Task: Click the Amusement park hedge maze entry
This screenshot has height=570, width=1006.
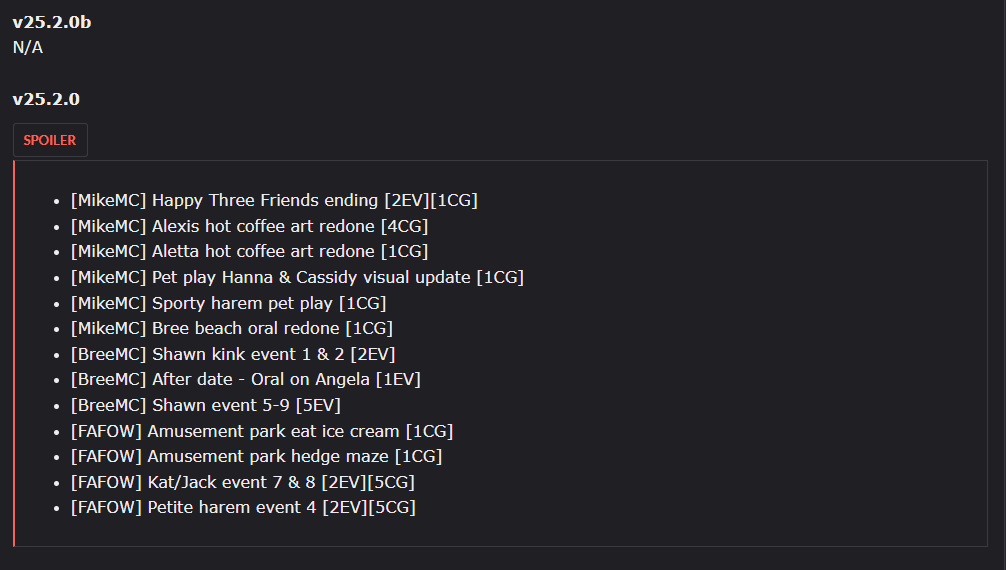Action: click(x=256, y=456)
